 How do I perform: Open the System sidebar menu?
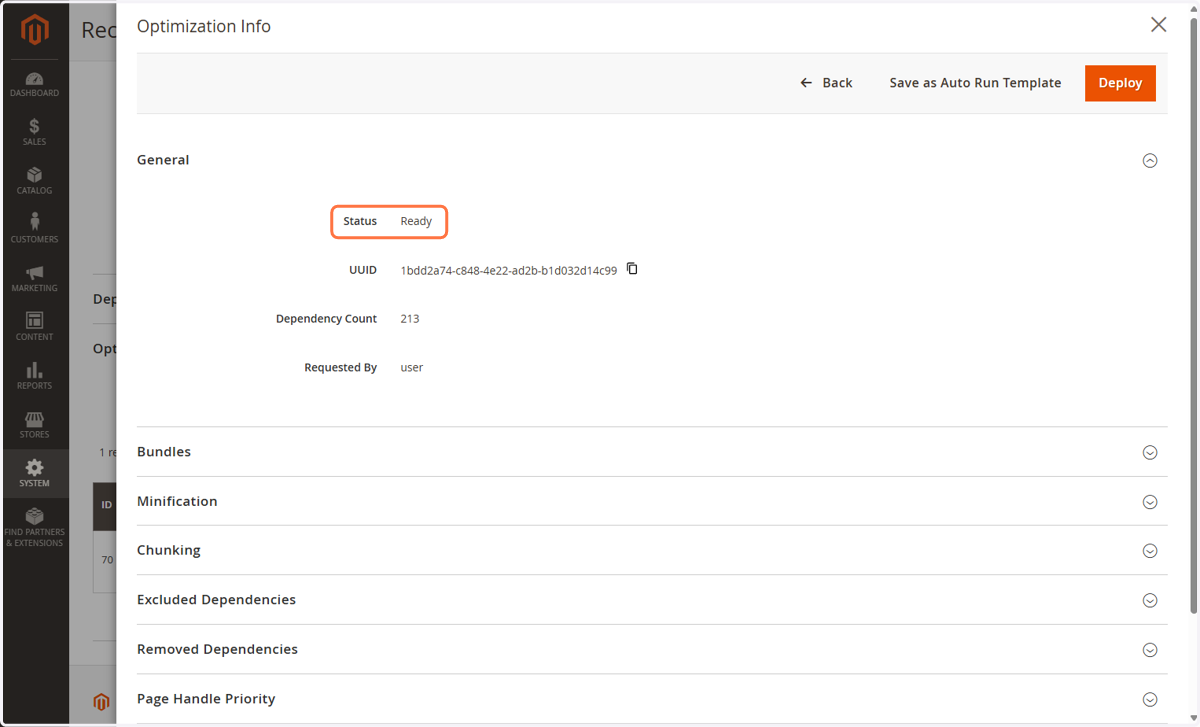(x=34, y=473)
